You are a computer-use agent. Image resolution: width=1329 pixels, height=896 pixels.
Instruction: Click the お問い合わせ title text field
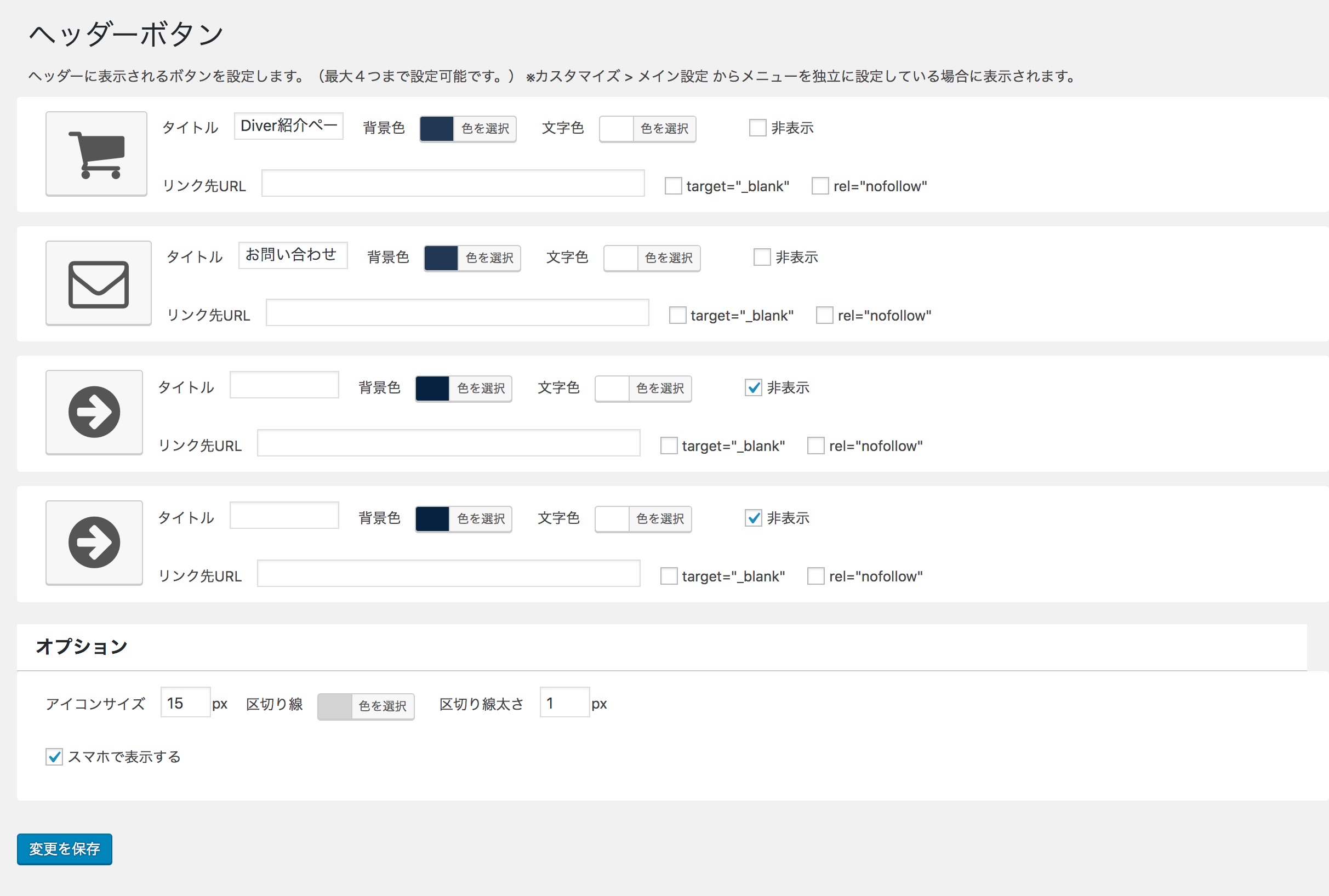click(293, 255)
